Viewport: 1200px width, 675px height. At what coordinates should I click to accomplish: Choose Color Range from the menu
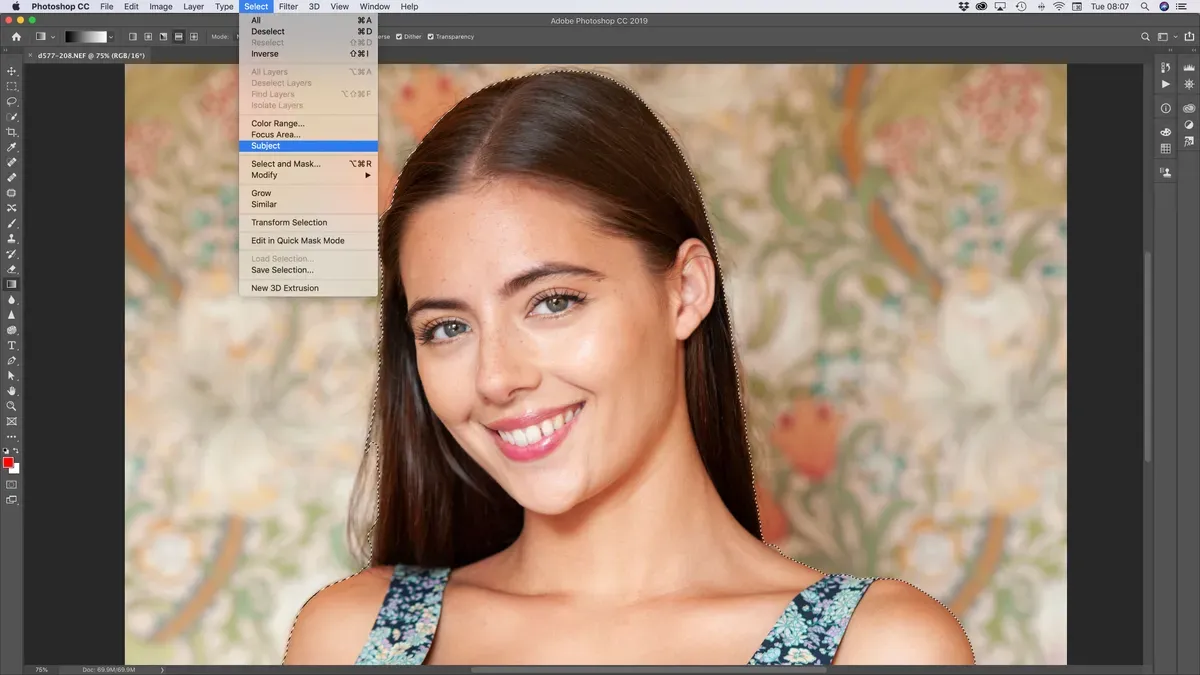pos(308,124)
